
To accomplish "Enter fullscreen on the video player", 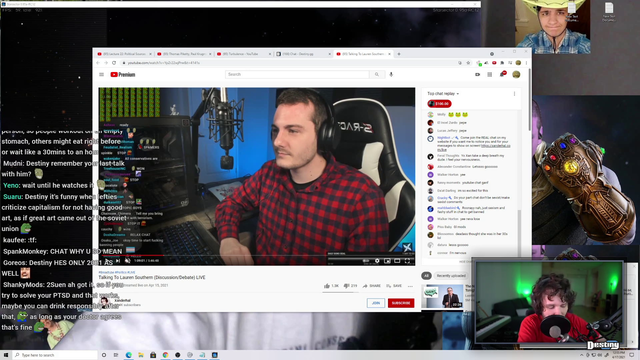I will 407,261.
